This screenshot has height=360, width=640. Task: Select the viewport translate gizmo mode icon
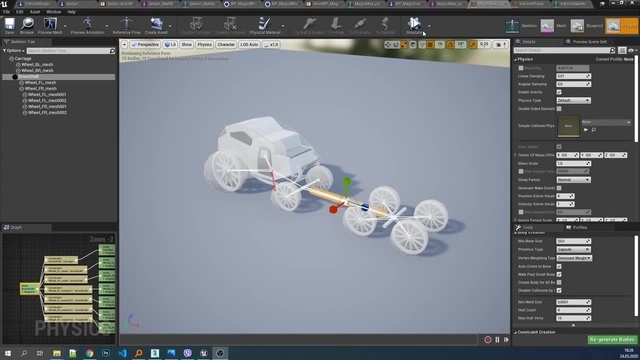(x=388, y=44)
